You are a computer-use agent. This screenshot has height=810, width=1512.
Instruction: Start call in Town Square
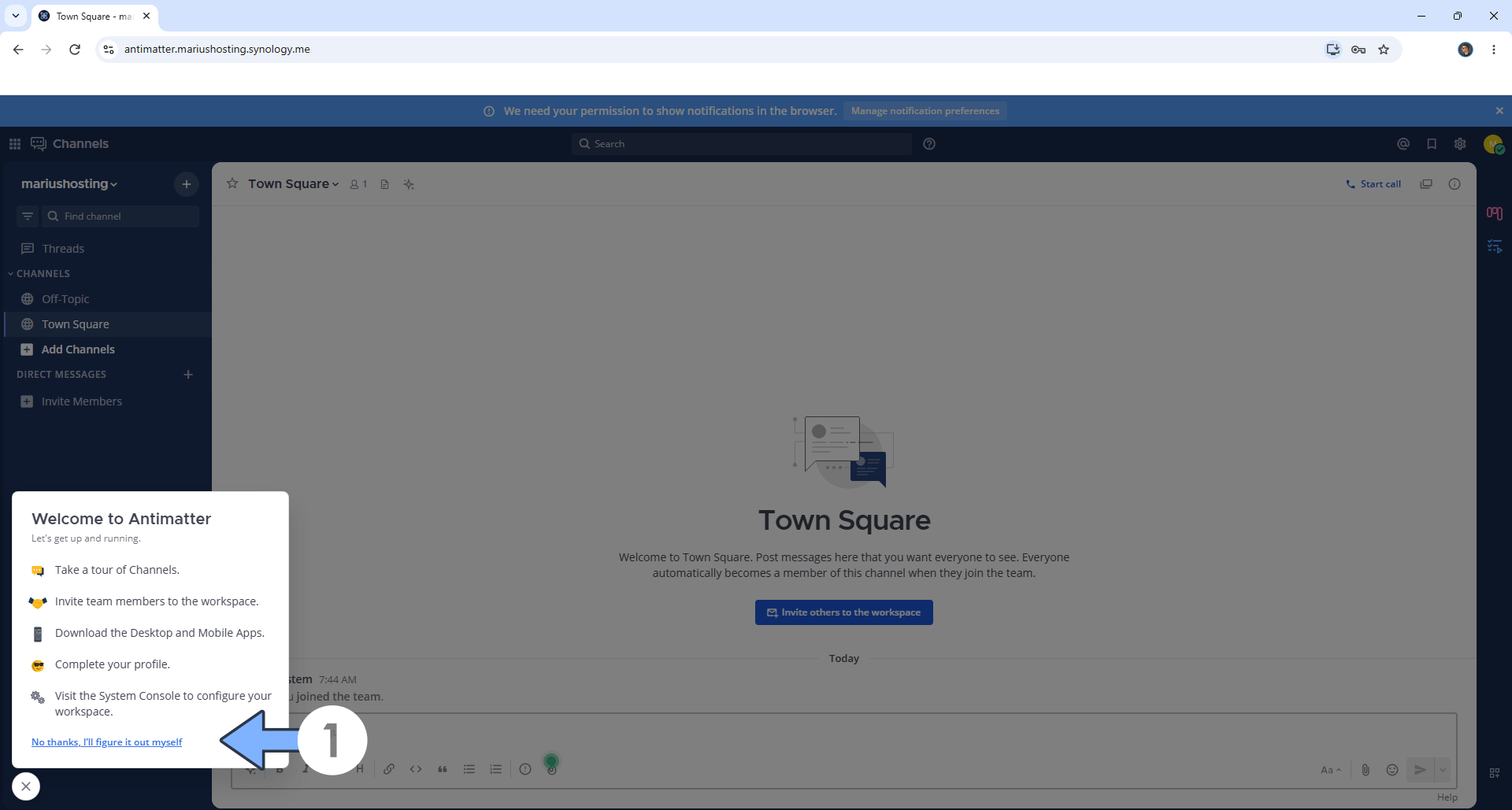(x=1373, y=184)
